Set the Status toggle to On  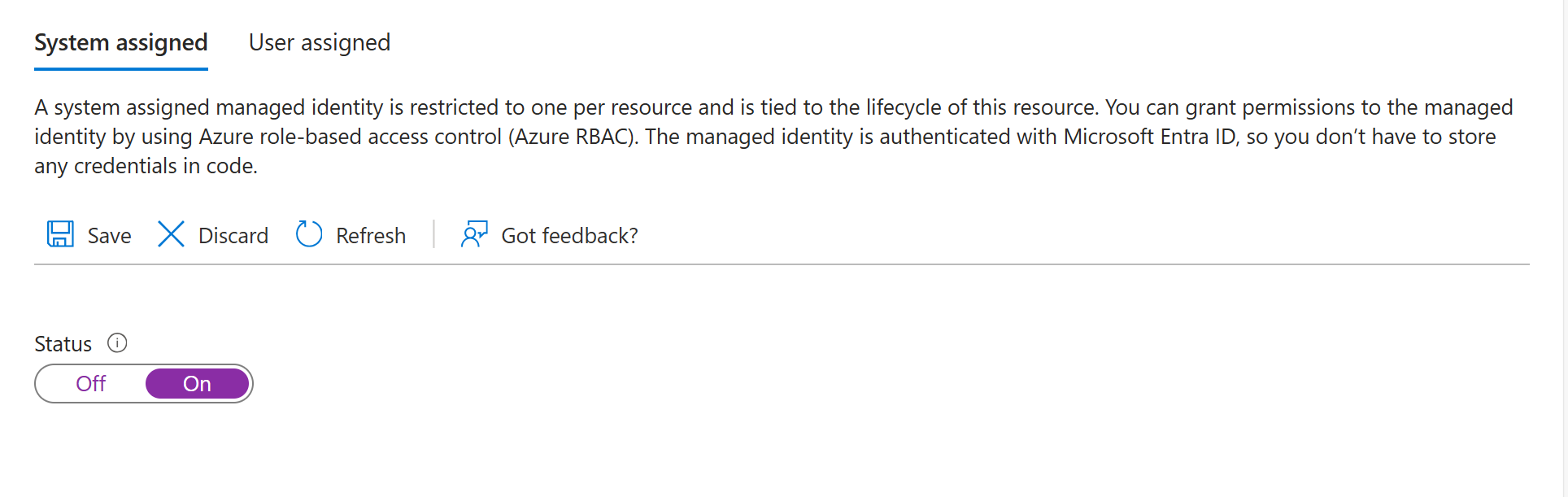click(197, 384)
